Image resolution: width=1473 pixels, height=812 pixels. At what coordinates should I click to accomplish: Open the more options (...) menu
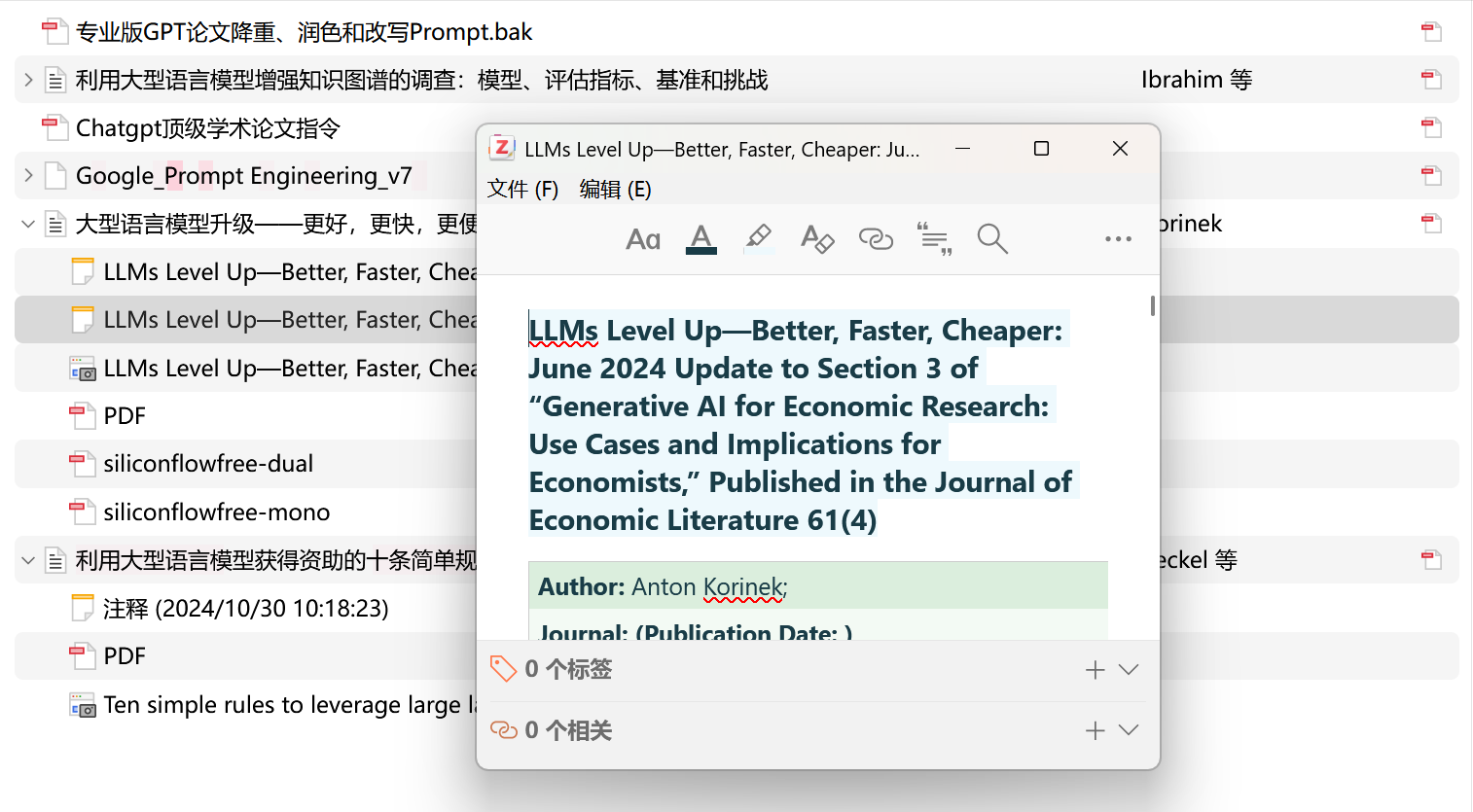1117,238
